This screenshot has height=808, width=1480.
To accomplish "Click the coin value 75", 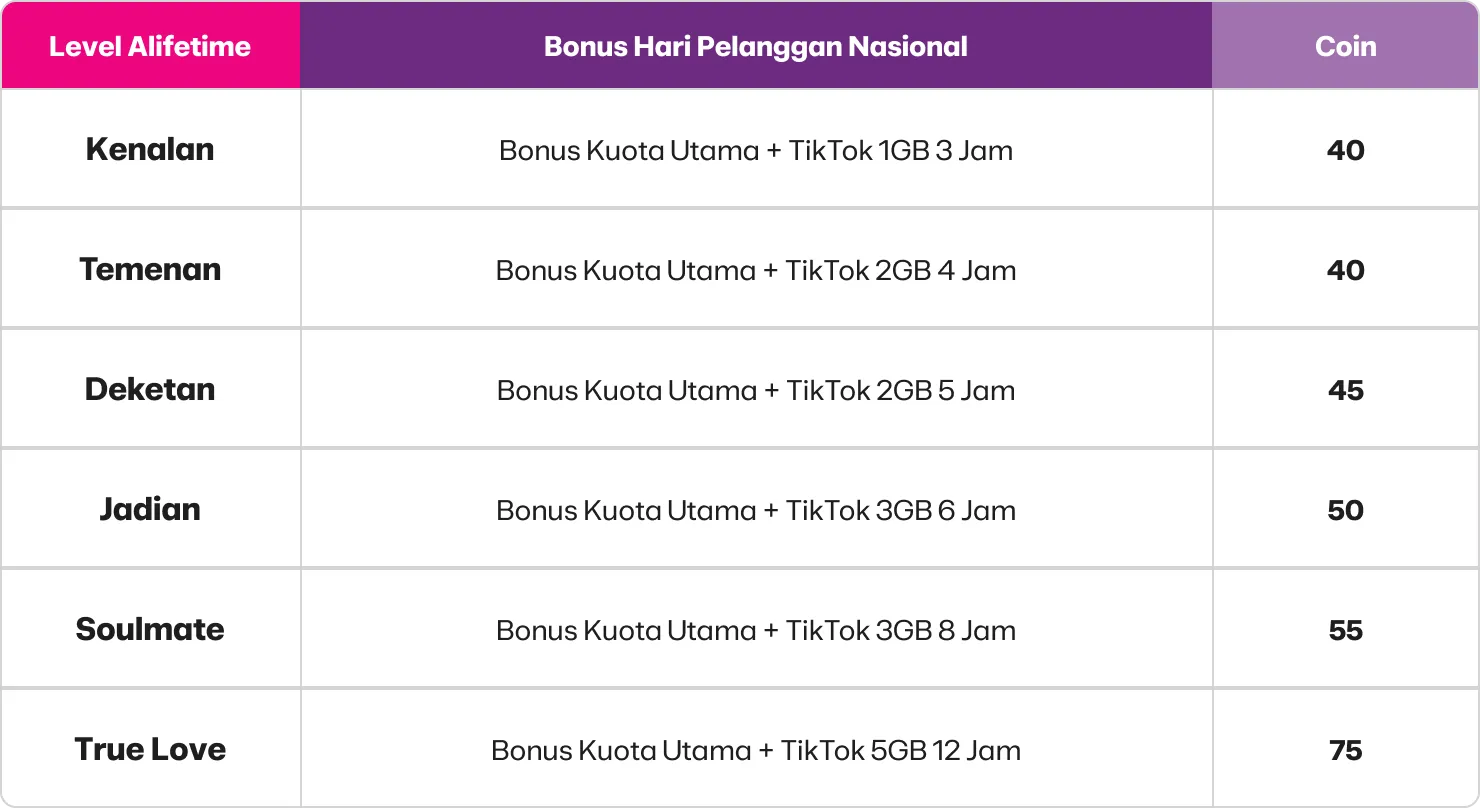I will coord(1346,750).
